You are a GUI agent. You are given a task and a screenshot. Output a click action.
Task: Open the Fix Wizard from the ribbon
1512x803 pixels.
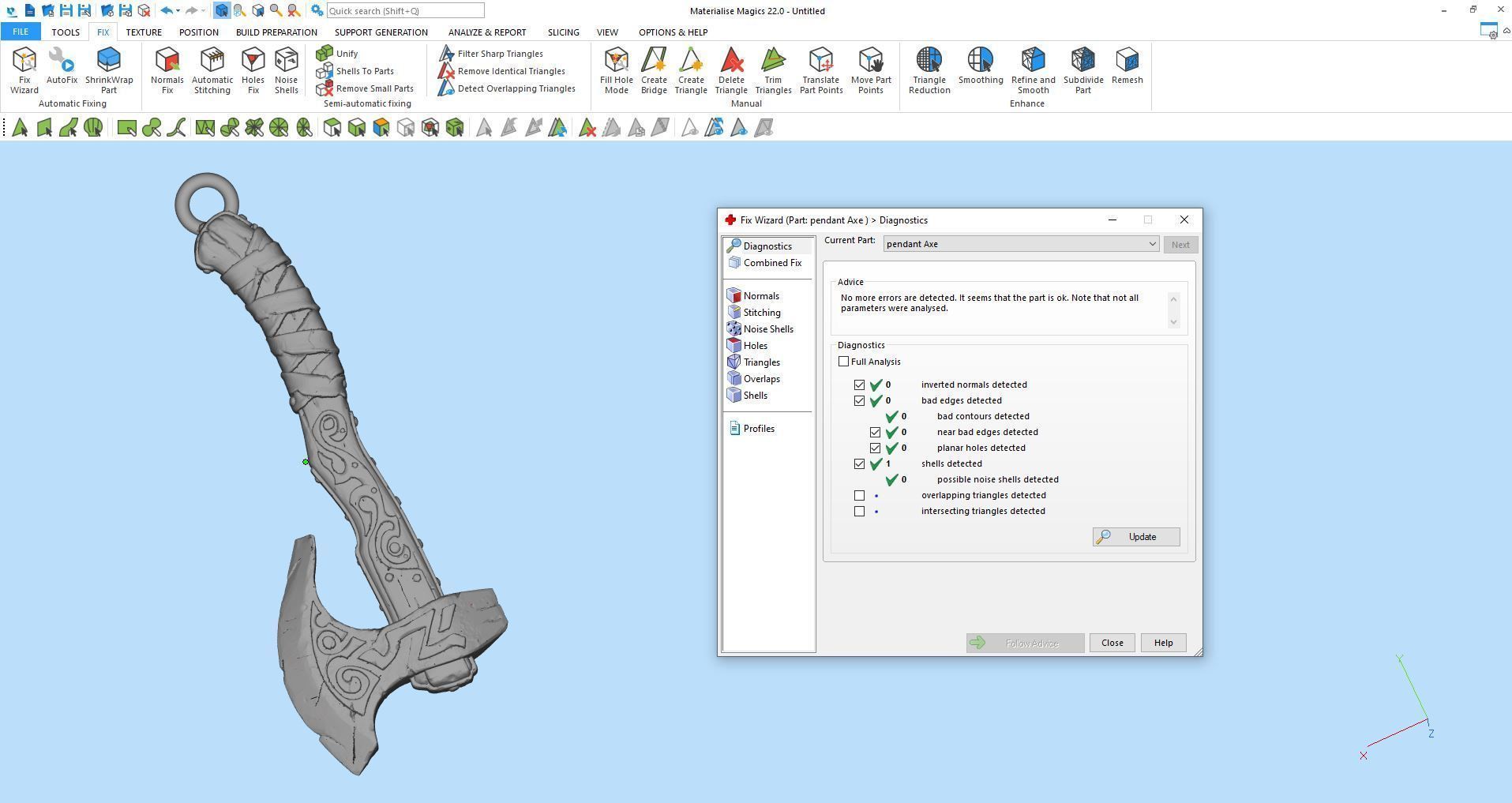point(24,70)
